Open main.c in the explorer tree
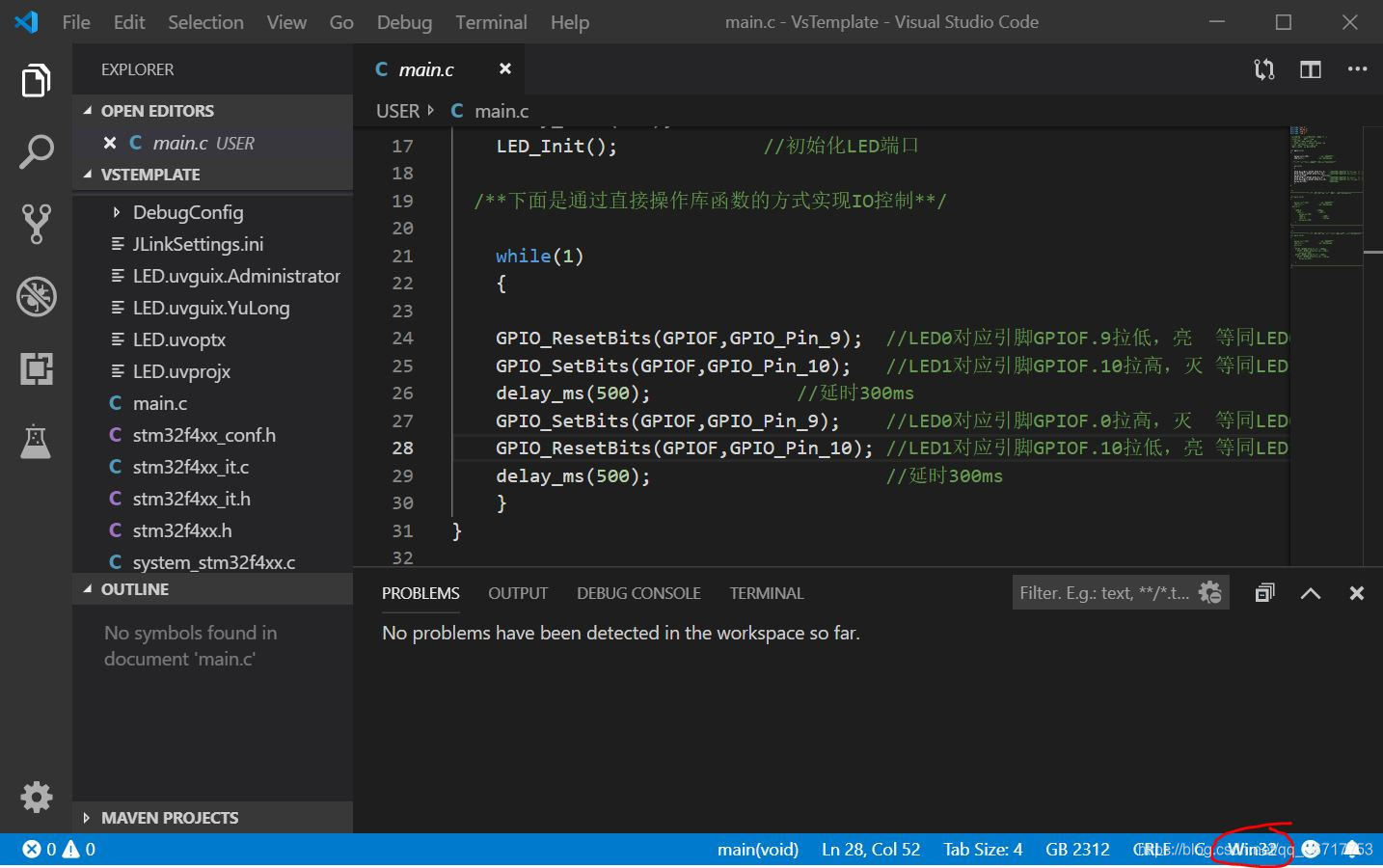The width and height of the screenshot is (1383, 868). 160,403
